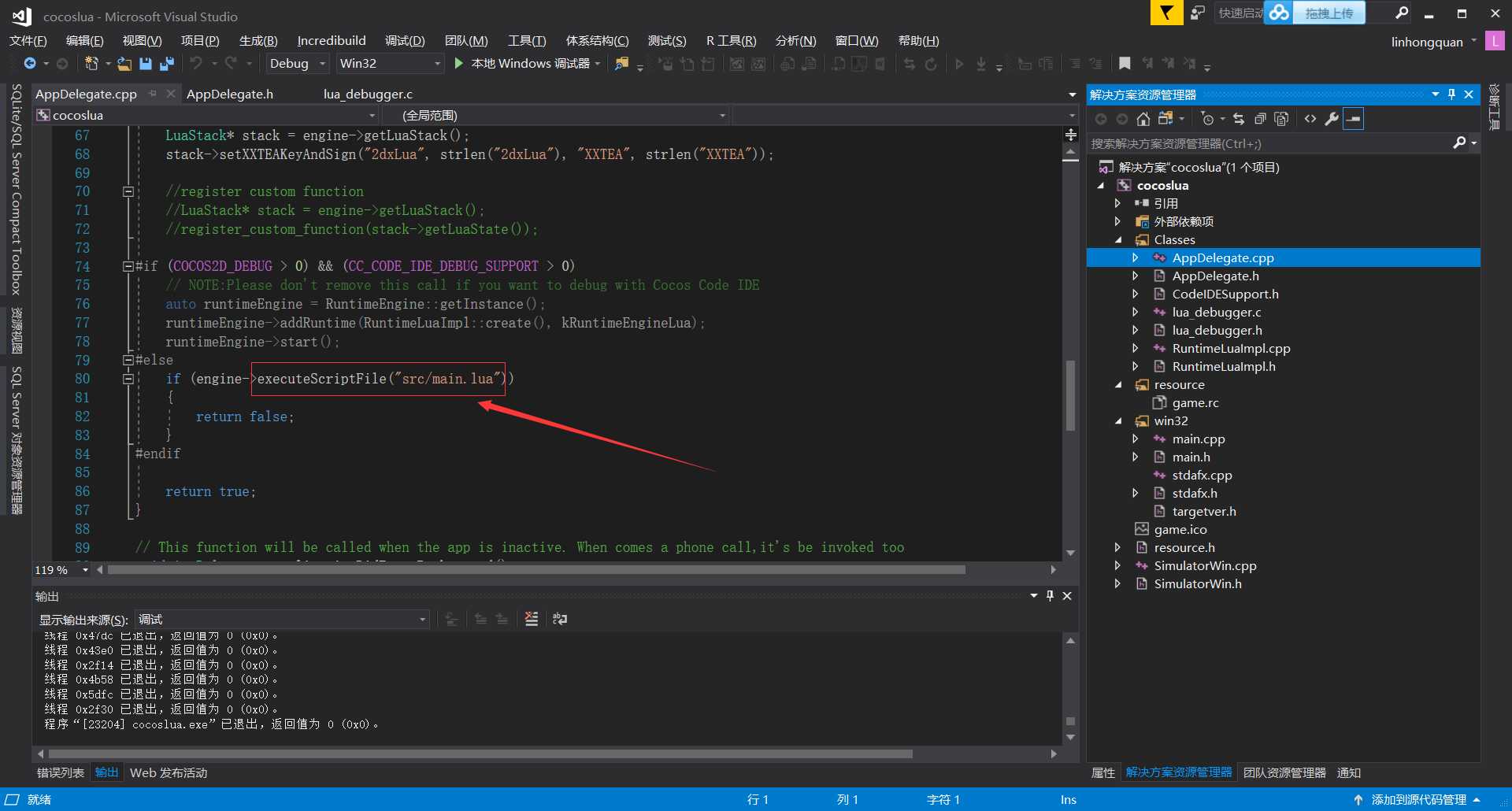Collapse the #else block at line 79
This screenshot has height=811, width=1512.
128,360
